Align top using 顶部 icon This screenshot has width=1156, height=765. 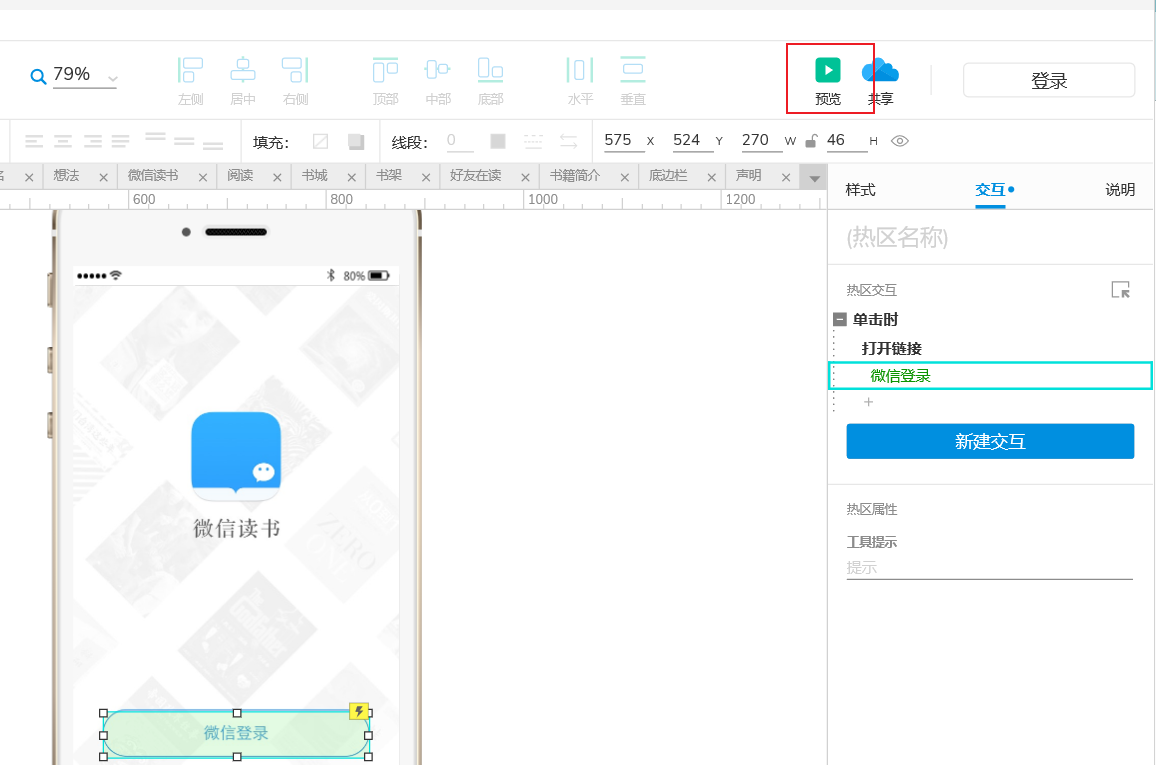coord(385,71)
